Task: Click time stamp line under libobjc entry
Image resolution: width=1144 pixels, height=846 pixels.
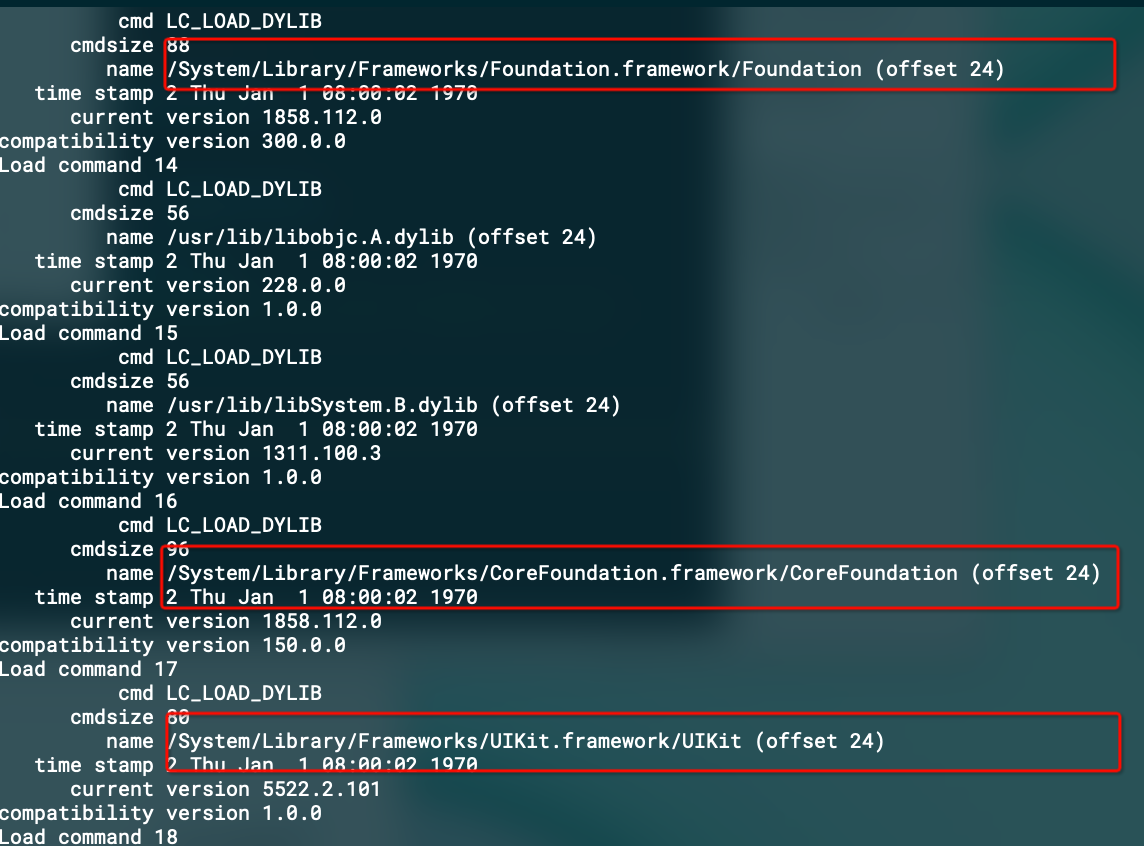Action: (x=256, y=261)
